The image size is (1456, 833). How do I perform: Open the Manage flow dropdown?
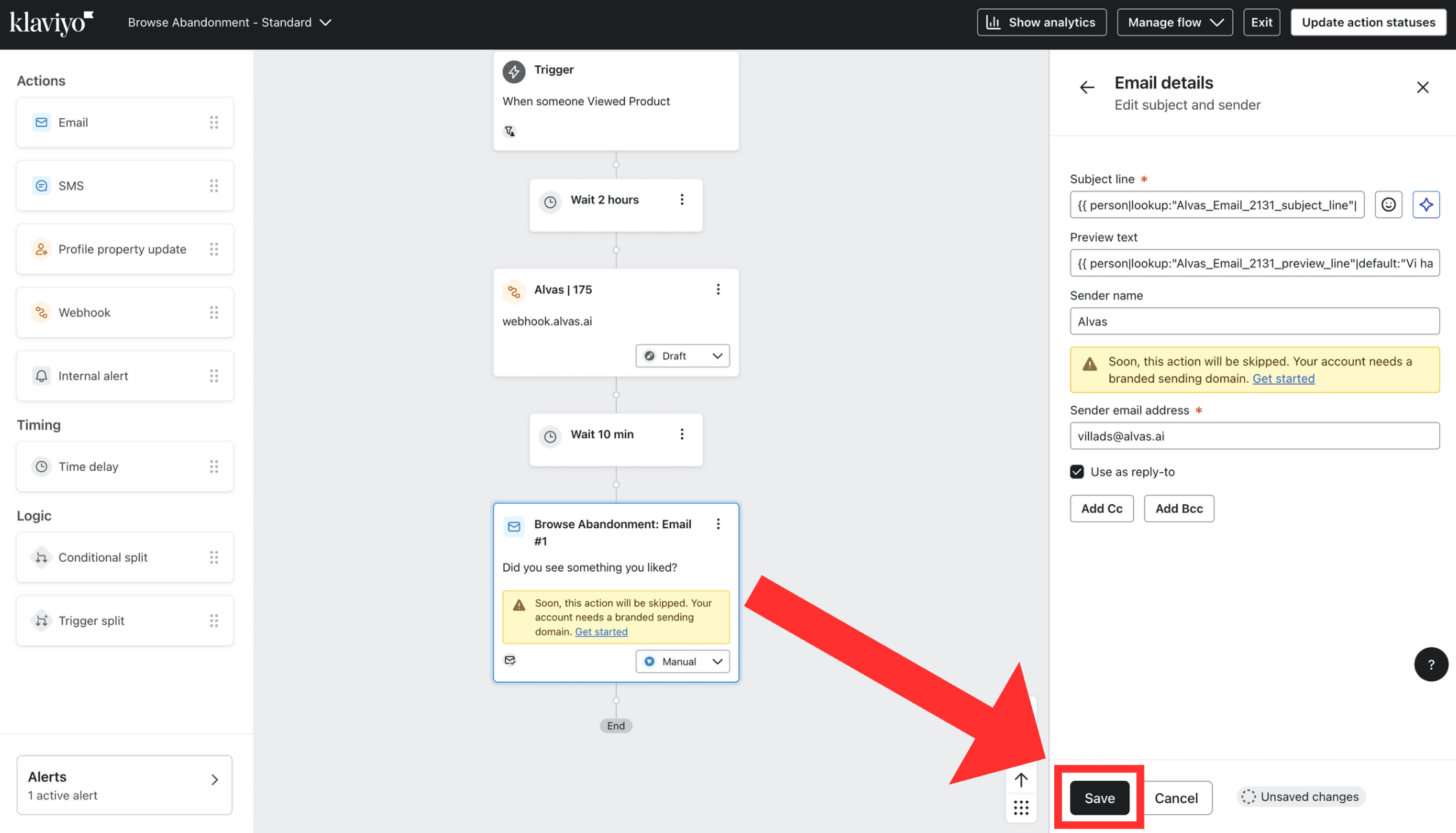(1174, 23)
